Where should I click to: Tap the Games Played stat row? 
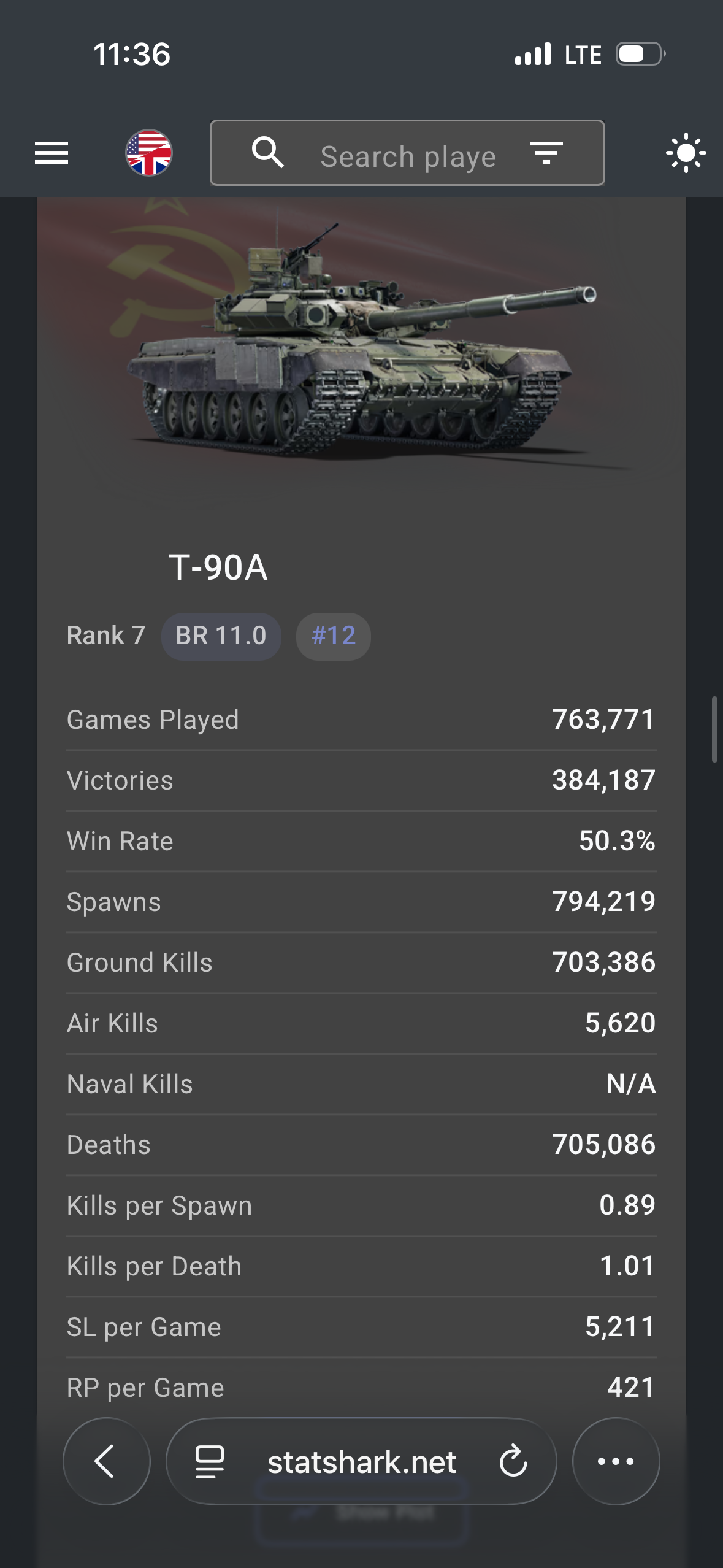[x=361, y=720]
